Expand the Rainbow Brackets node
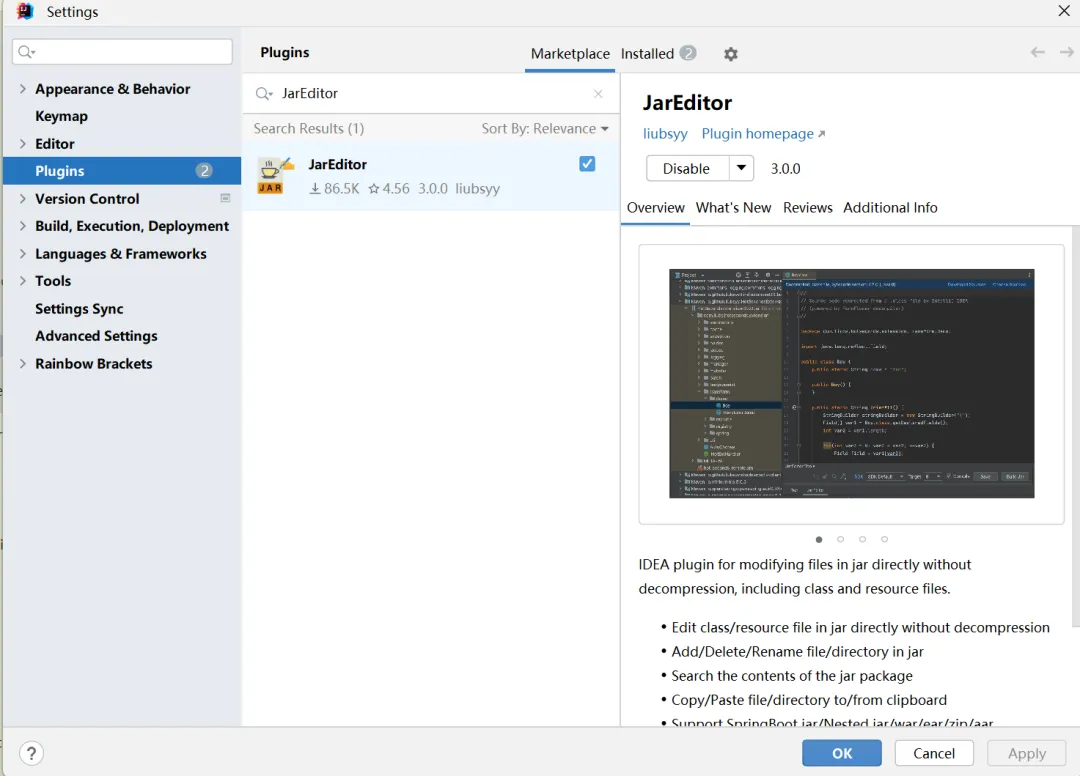 [x=23, y=364]
